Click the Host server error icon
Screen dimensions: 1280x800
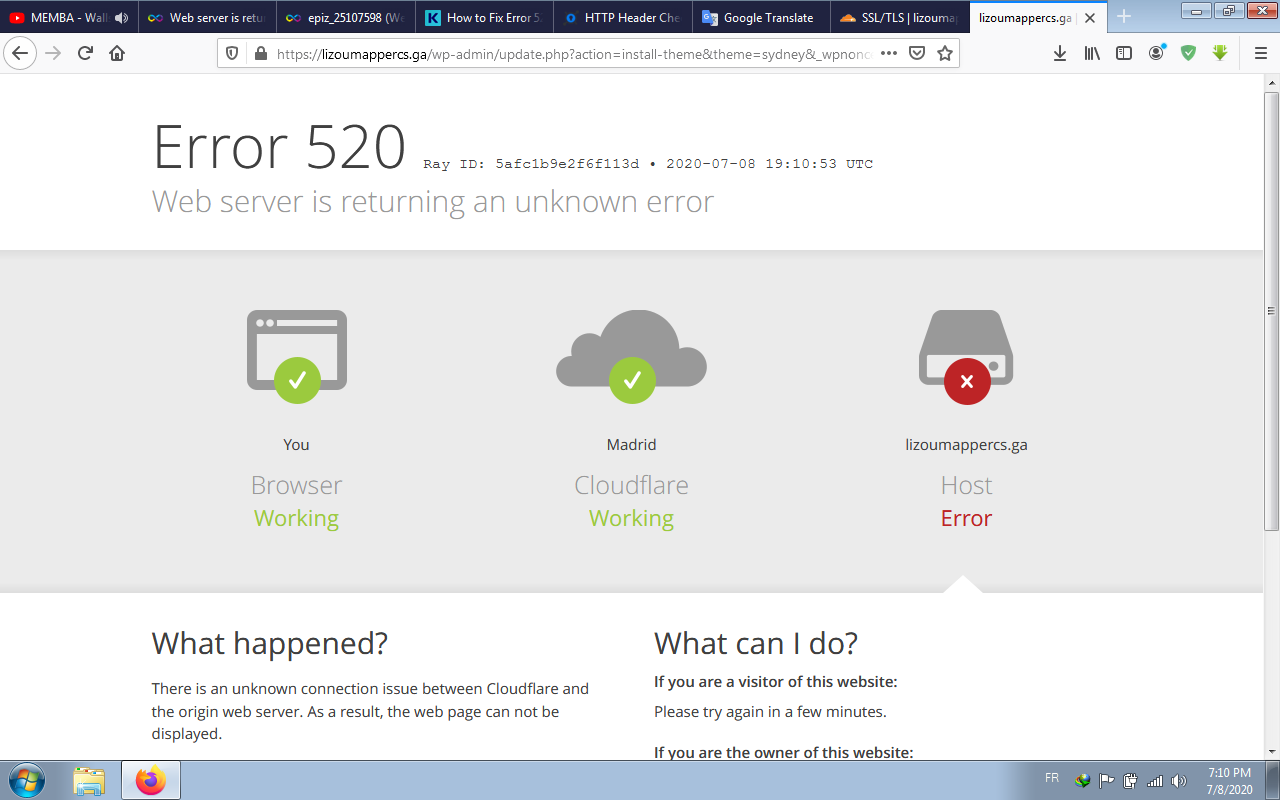pyautogui.click(x=966, y=355)
